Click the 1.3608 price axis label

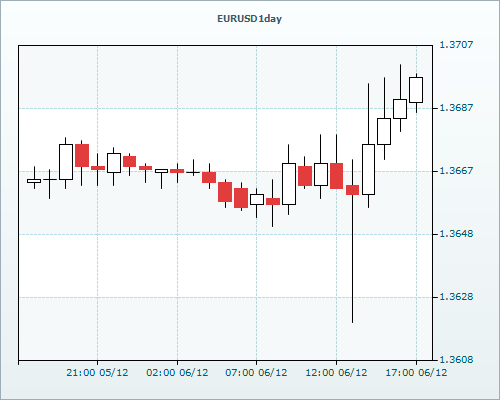coord(456,360)
